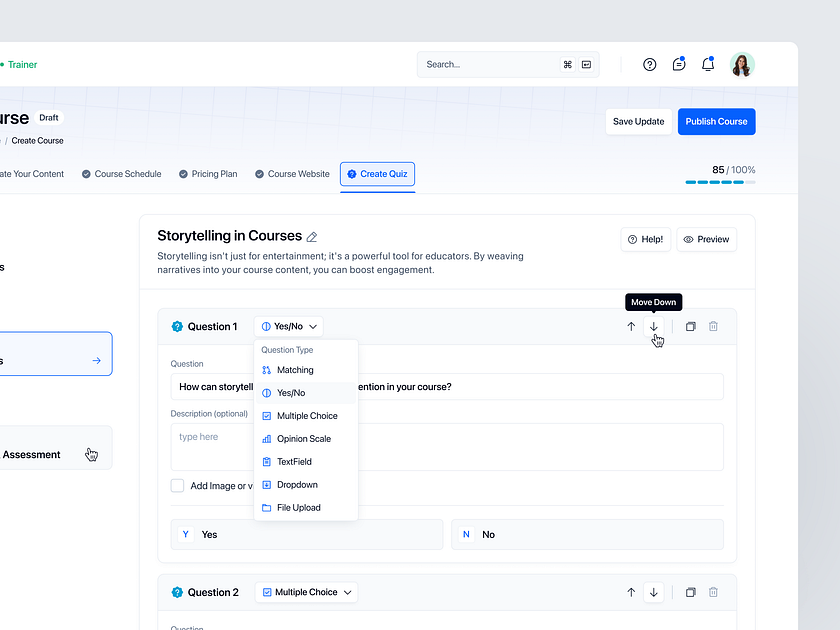Duplicate Question 1

(x=691, y=326)
